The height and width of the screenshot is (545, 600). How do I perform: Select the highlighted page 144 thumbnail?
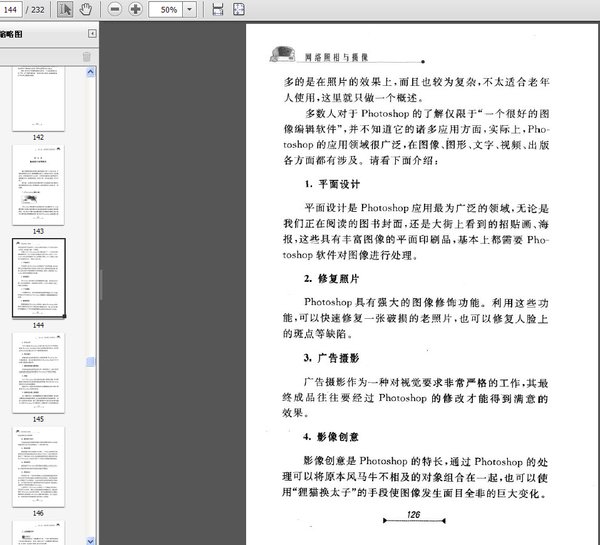point(39,278)
